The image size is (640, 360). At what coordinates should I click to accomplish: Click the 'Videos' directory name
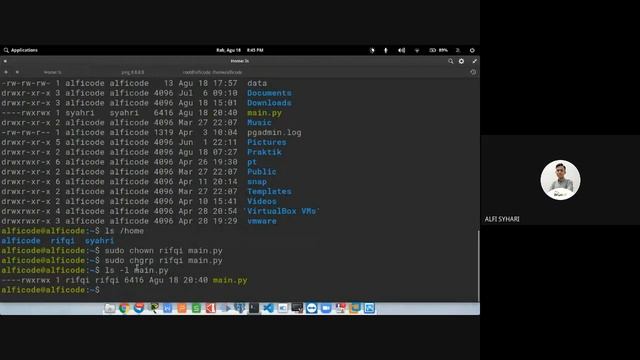coord(262,201)
